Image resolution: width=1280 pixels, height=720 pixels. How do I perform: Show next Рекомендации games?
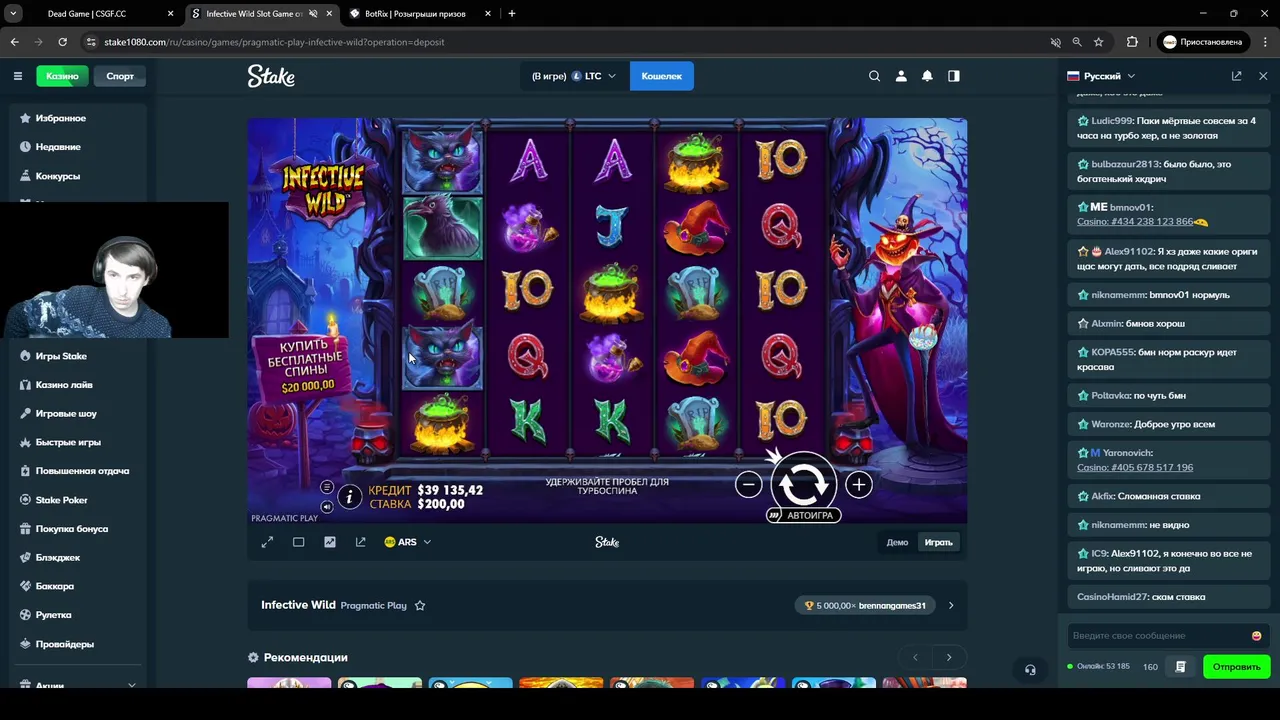coord(949,657)
